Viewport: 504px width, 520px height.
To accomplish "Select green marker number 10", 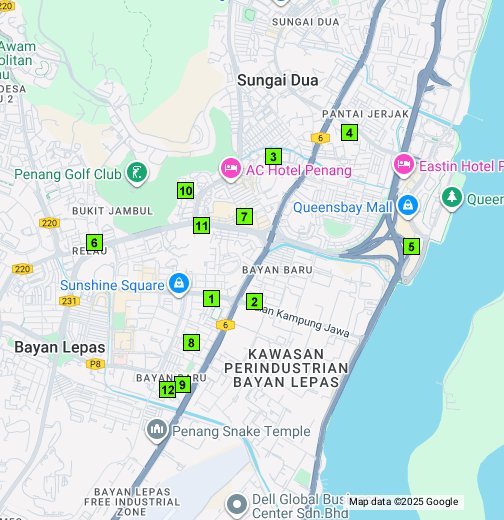I will (x=186, y=191).
